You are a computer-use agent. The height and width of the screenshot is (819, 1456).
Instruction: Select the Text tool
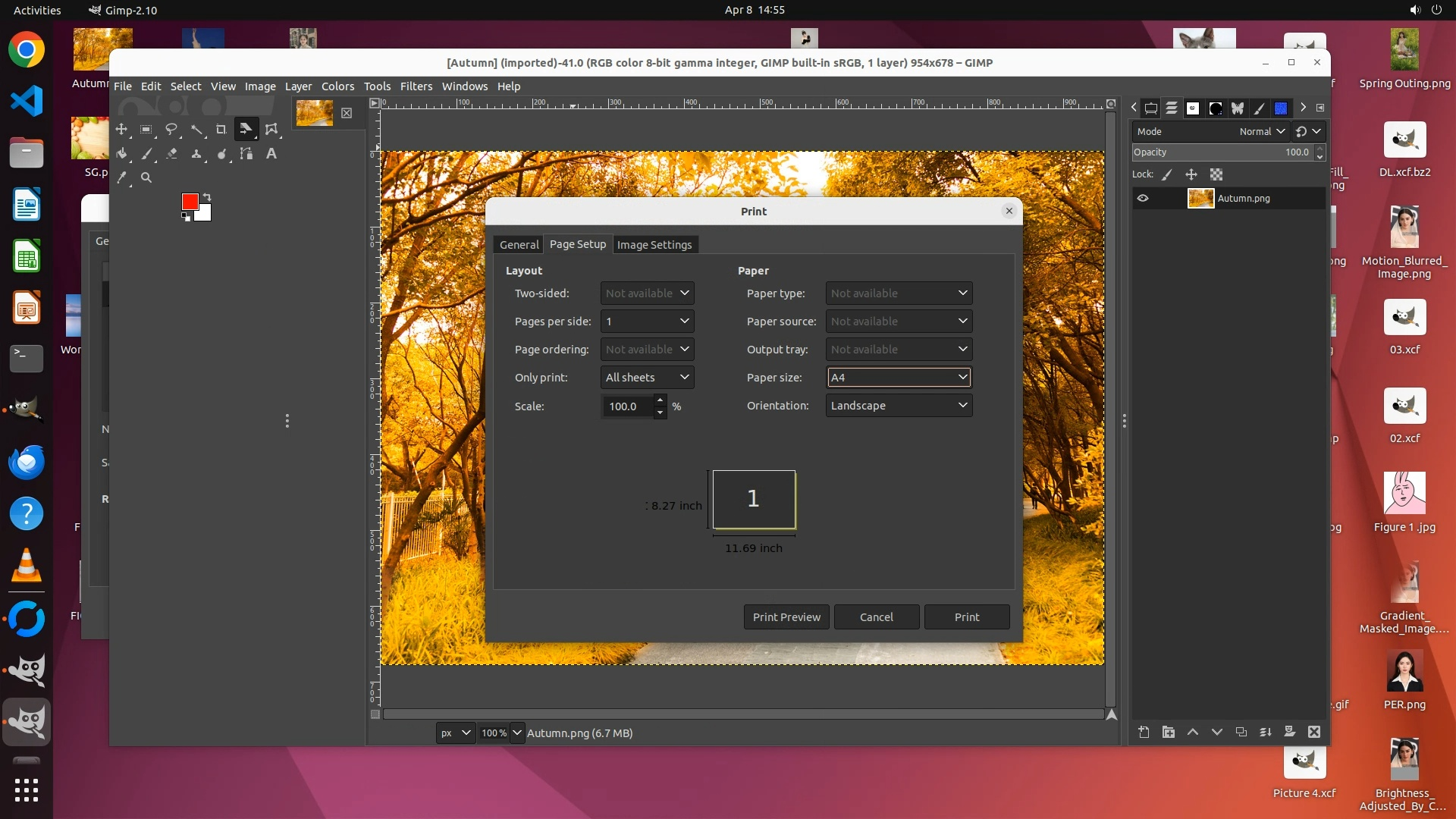[x=271, y=154]
